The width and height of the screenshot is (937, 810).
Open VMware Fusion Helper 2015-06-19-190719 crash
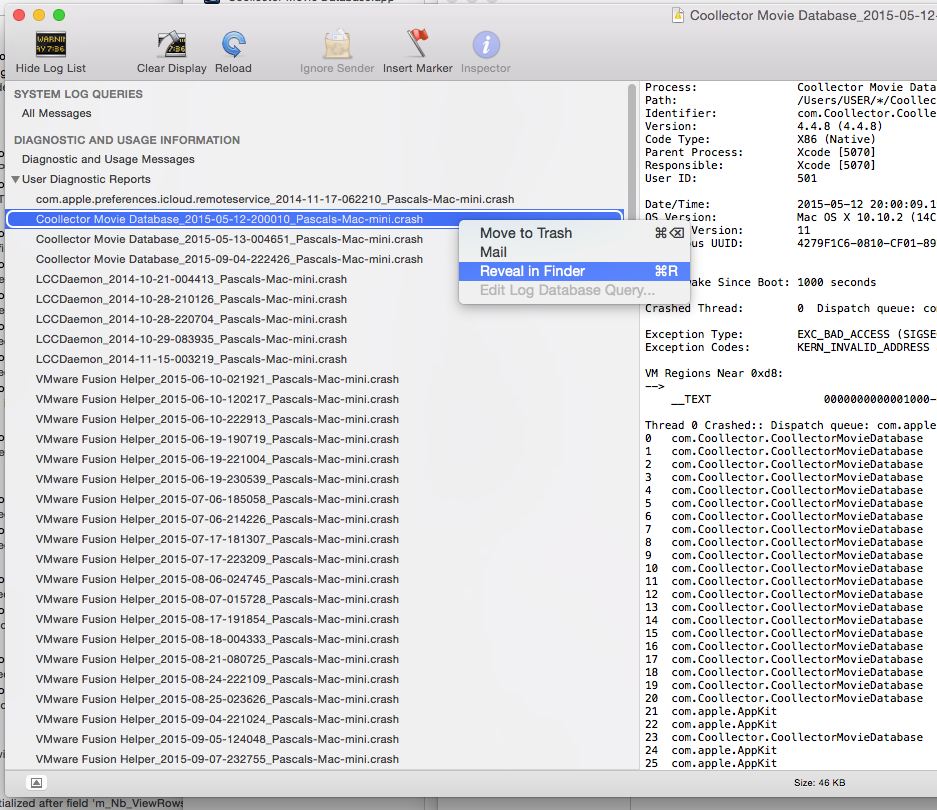tap(218, 439)
